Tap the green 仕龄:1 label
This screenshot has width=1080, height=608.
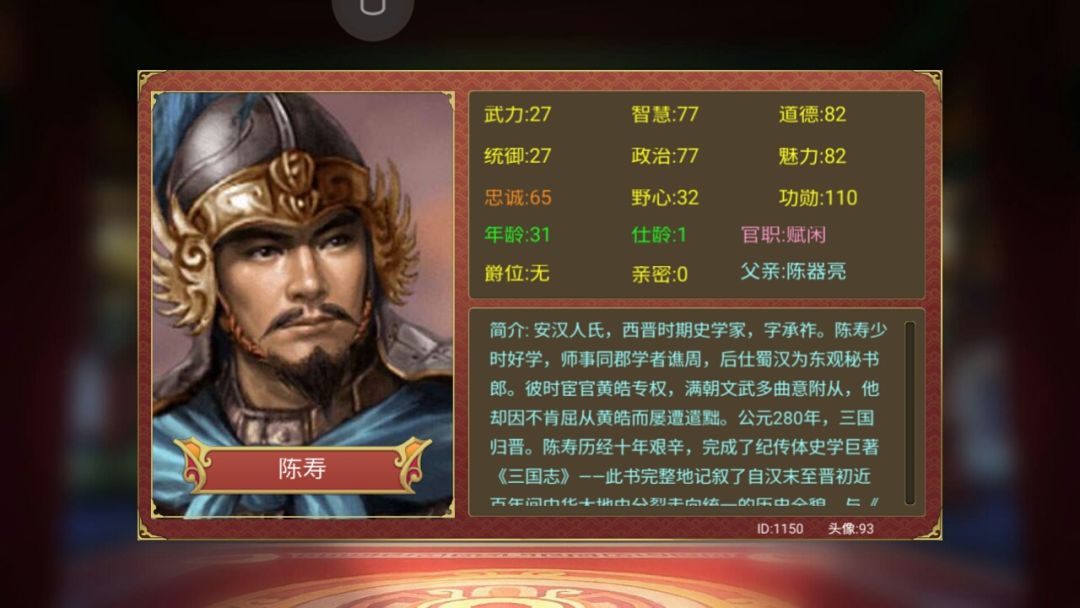click(658, 235)
